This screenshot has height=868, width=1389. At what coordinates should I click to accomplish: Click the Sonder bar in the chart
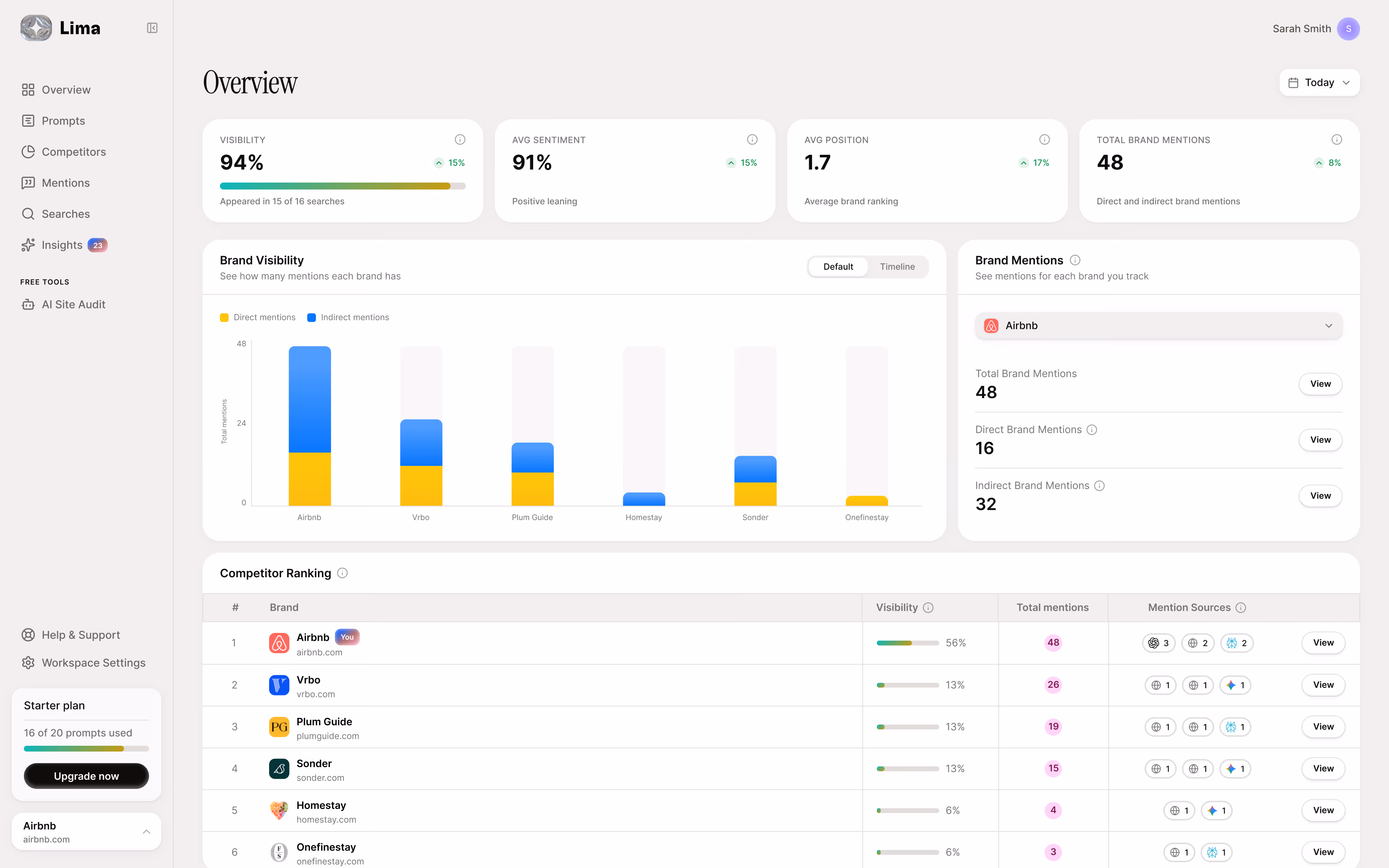755,481
